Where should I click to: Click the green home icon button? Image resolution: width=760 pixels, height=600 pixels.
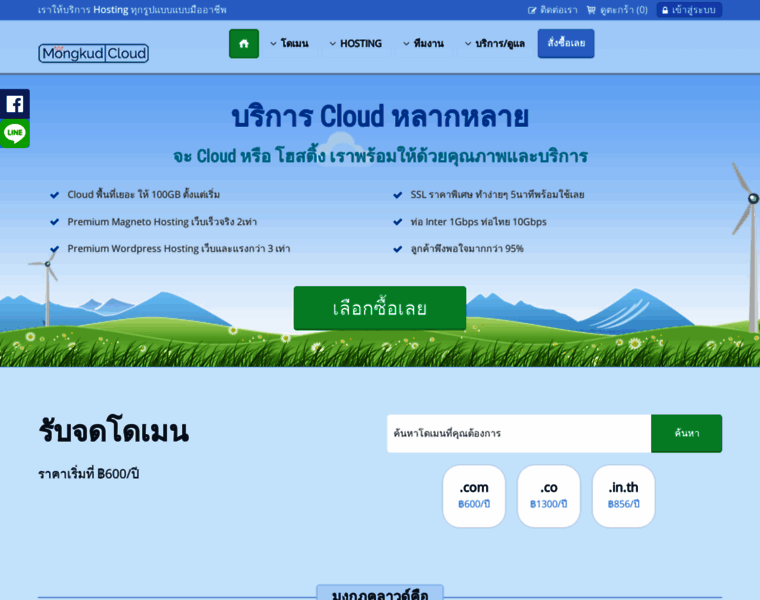244,44
